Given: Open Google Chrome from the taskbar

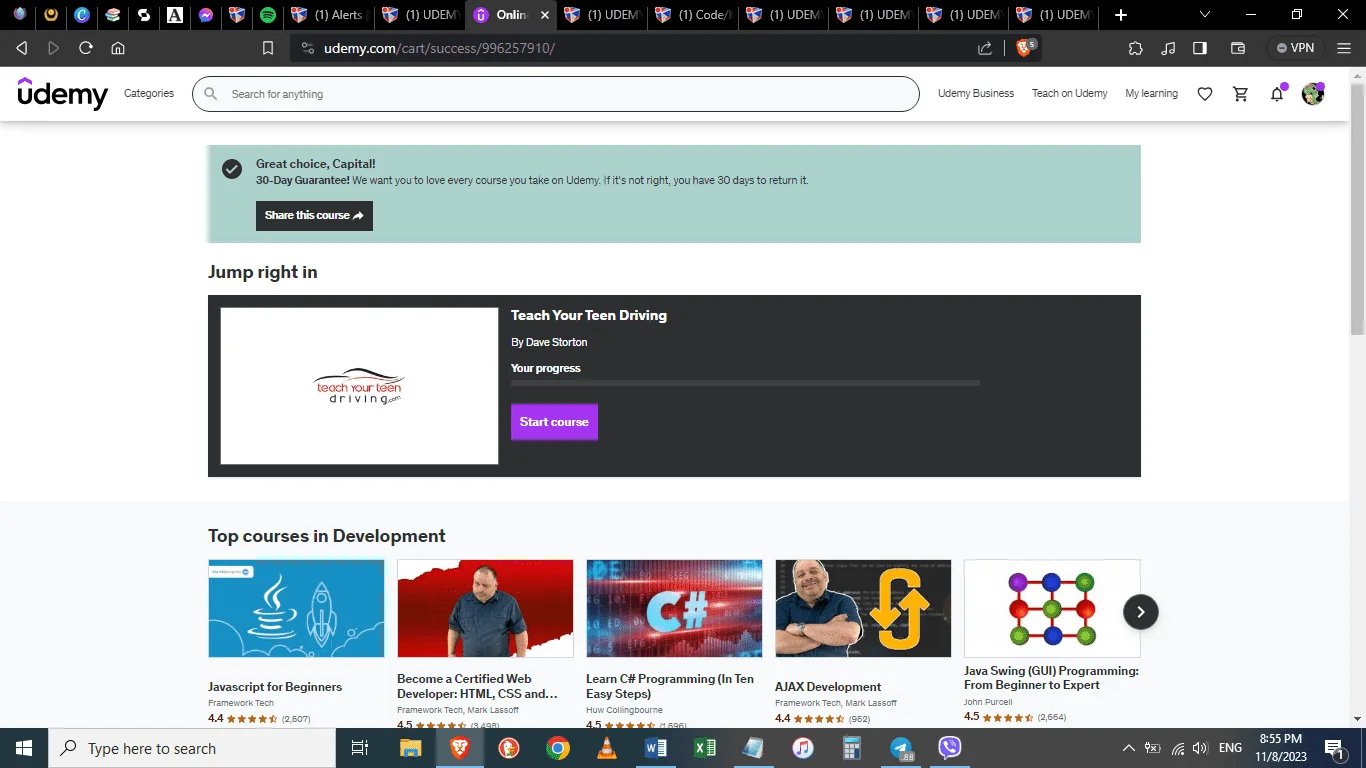Looking at the screenshot, I should click(558, 748).
